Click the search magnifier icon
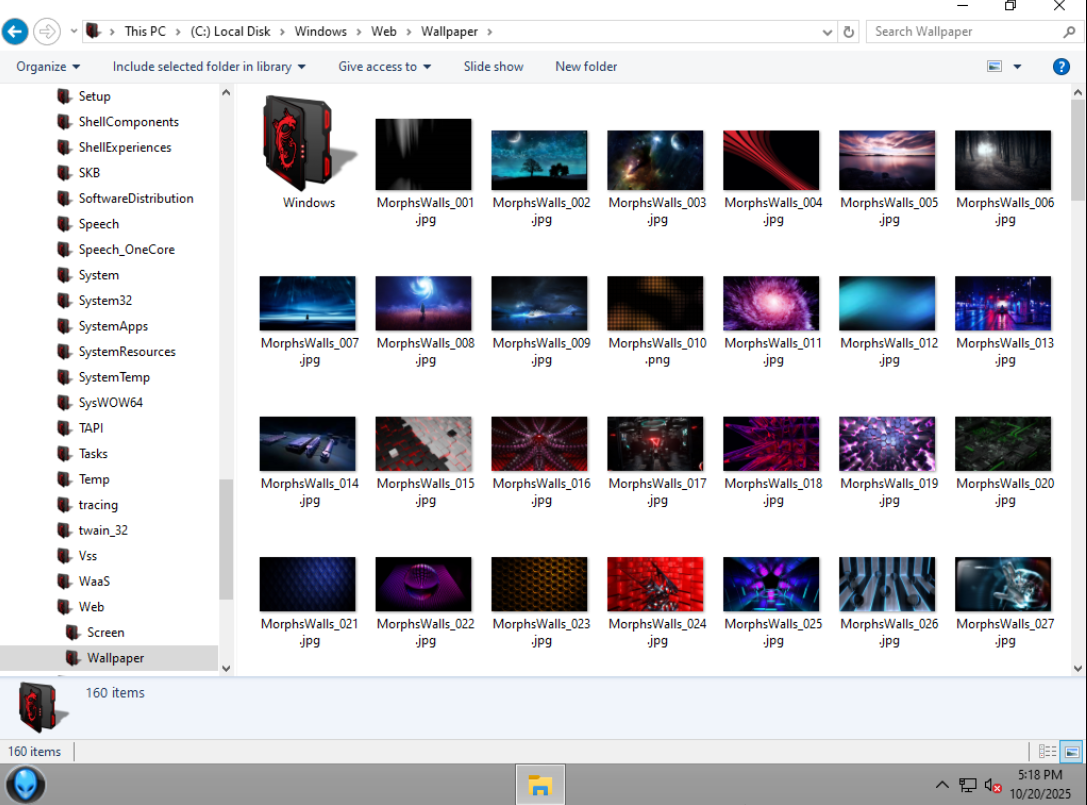1087x805 pixels. 1069,31
